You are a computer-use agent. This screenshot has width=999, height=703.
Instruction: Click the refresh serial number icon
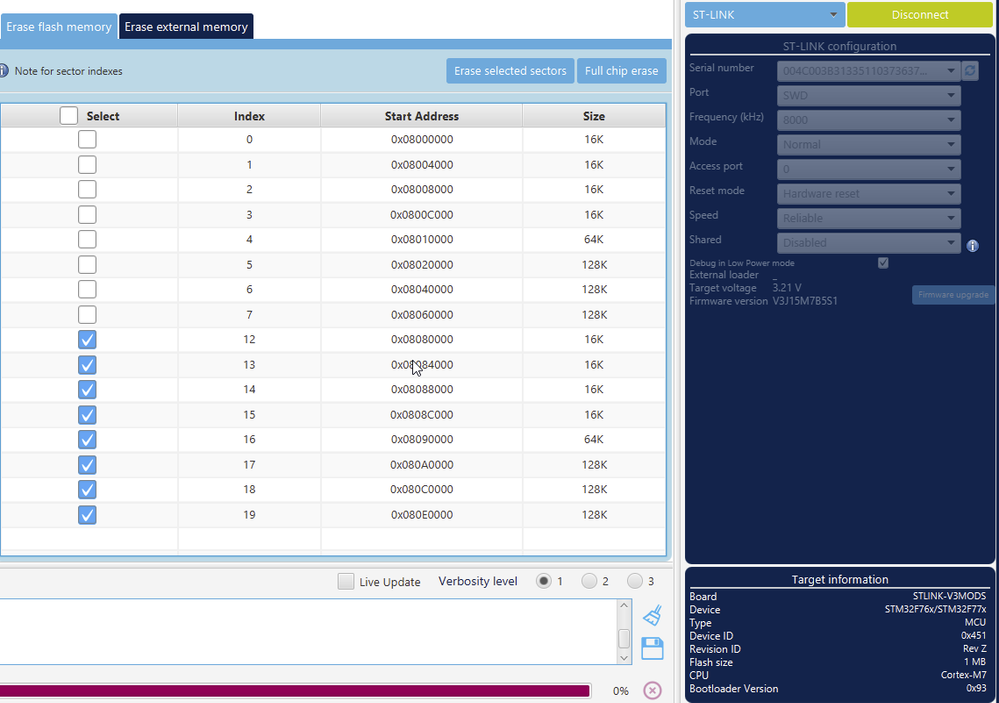pyautogui.click(x=970, y=71)
